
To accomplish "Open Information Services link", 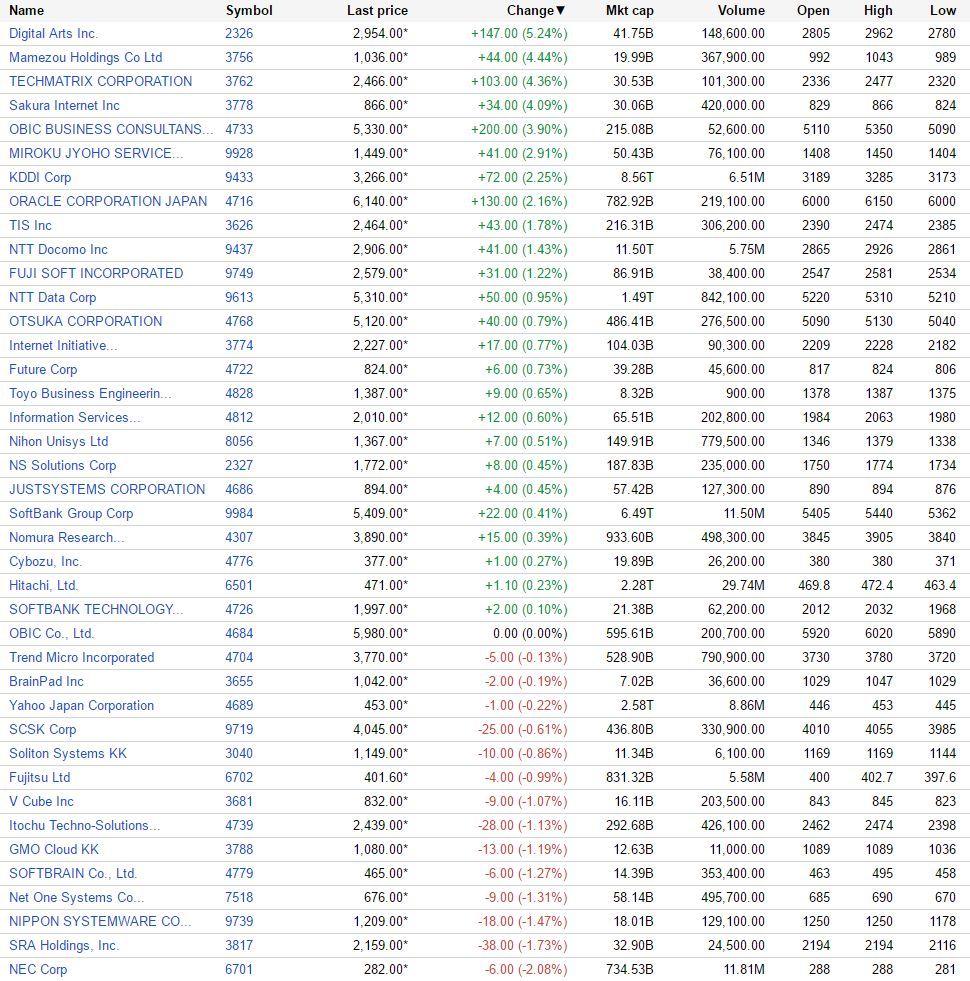I will point(75,417).
